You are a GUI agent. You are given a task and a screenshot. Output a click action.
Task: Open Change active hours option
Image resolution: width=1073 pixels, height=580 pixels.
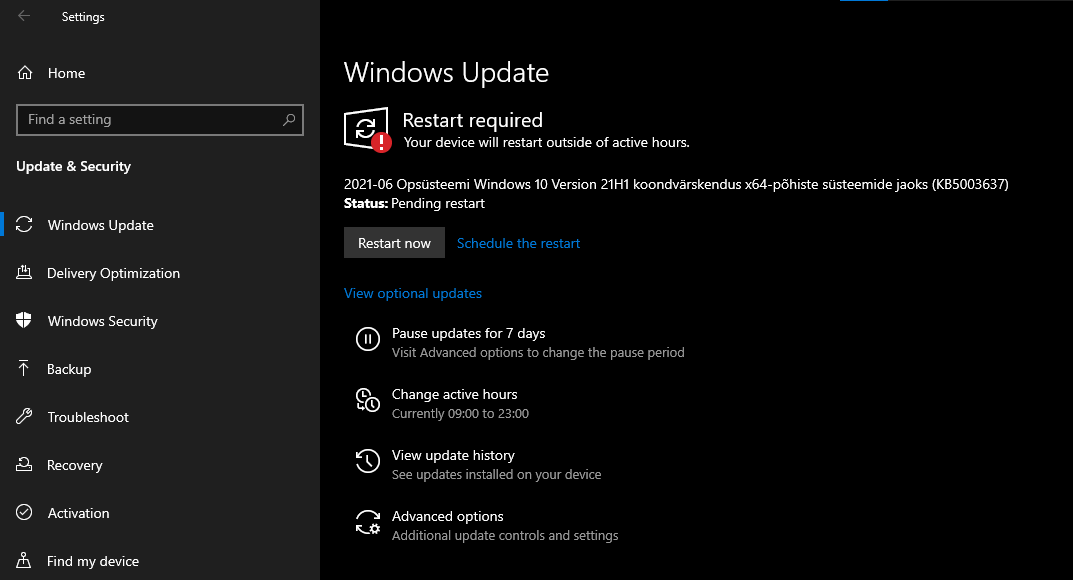click(x=454, y=394)
